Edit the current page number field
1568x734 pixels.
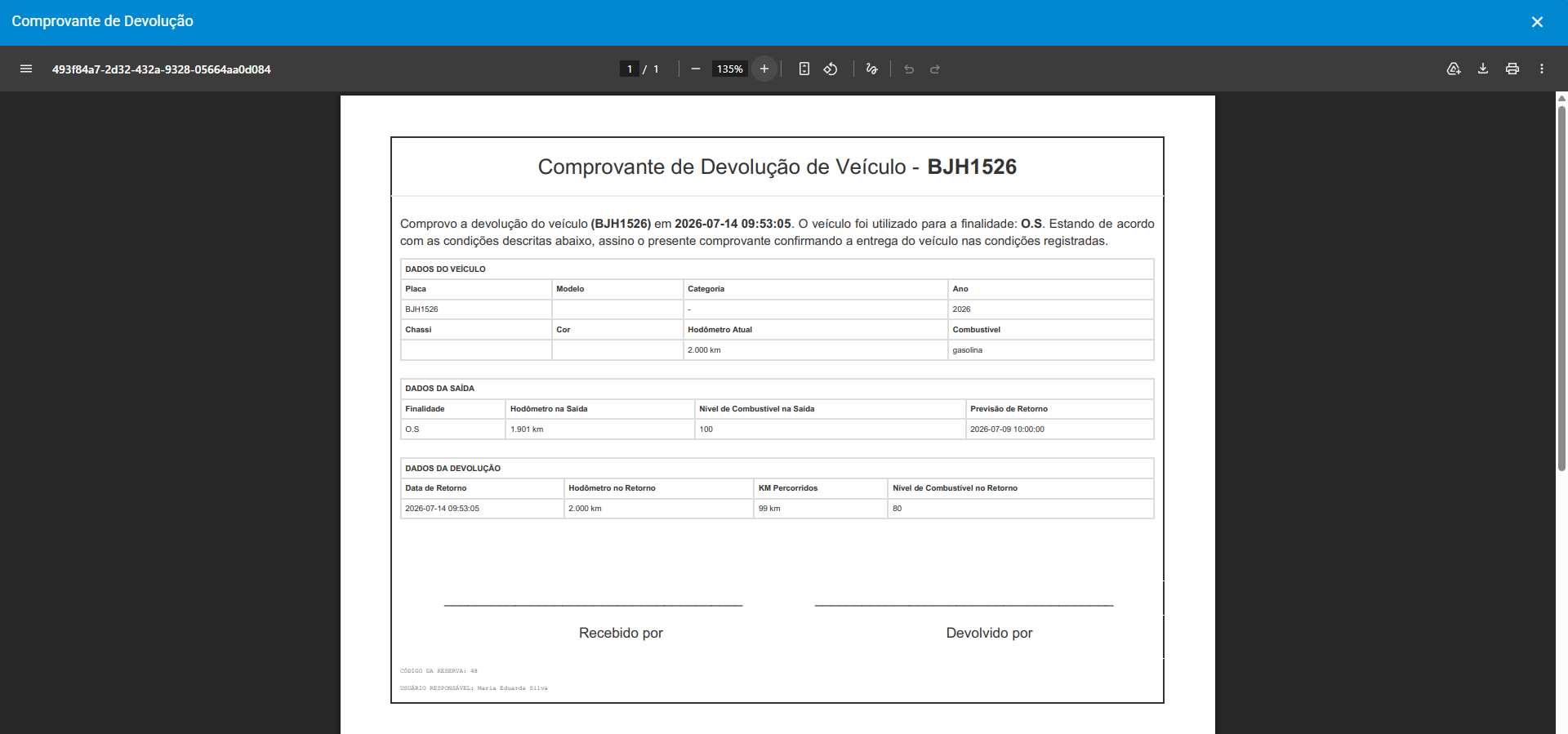point(630,69)
